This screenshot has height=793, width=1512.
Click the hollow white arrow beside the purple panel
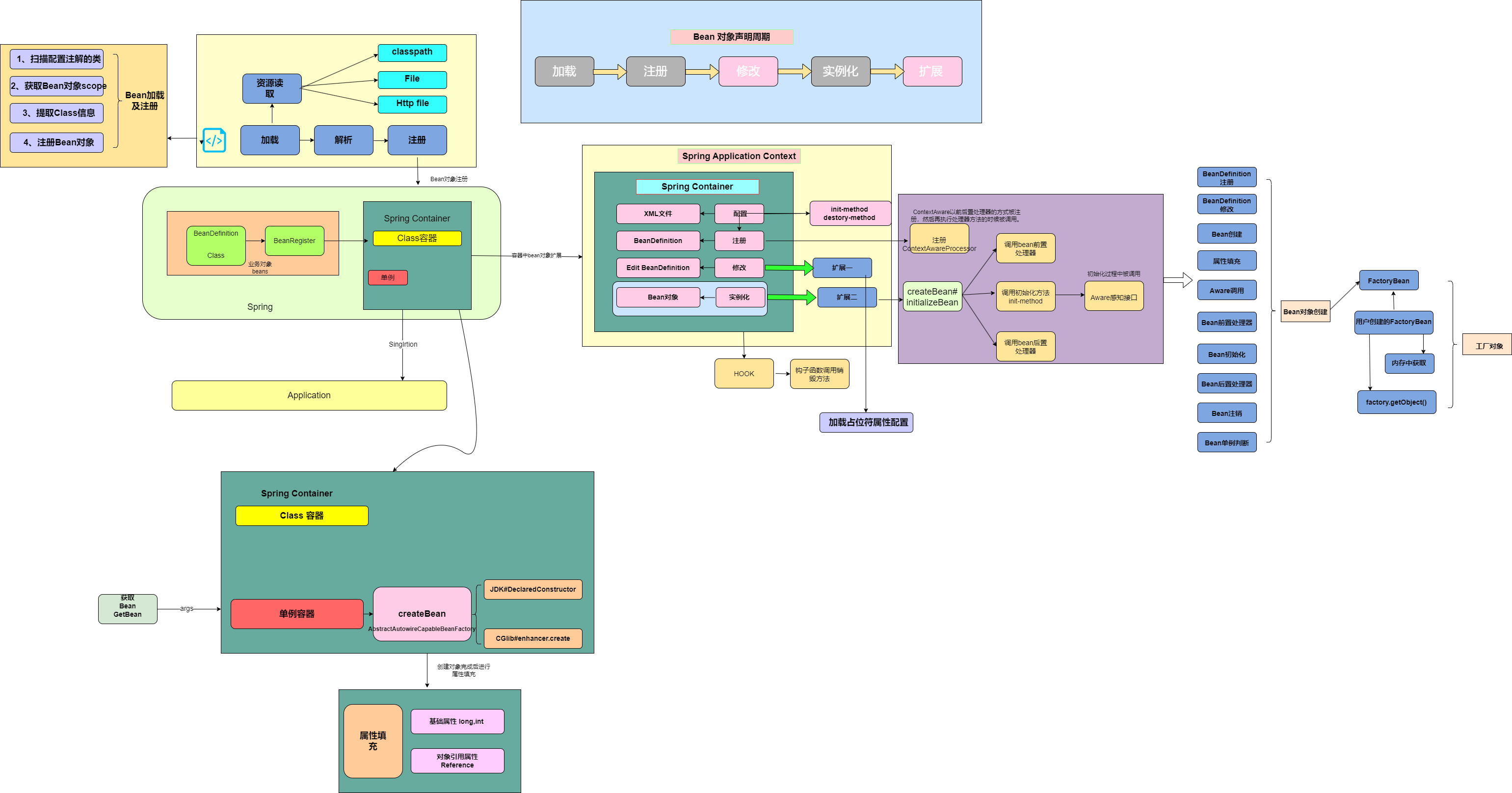1177,280
